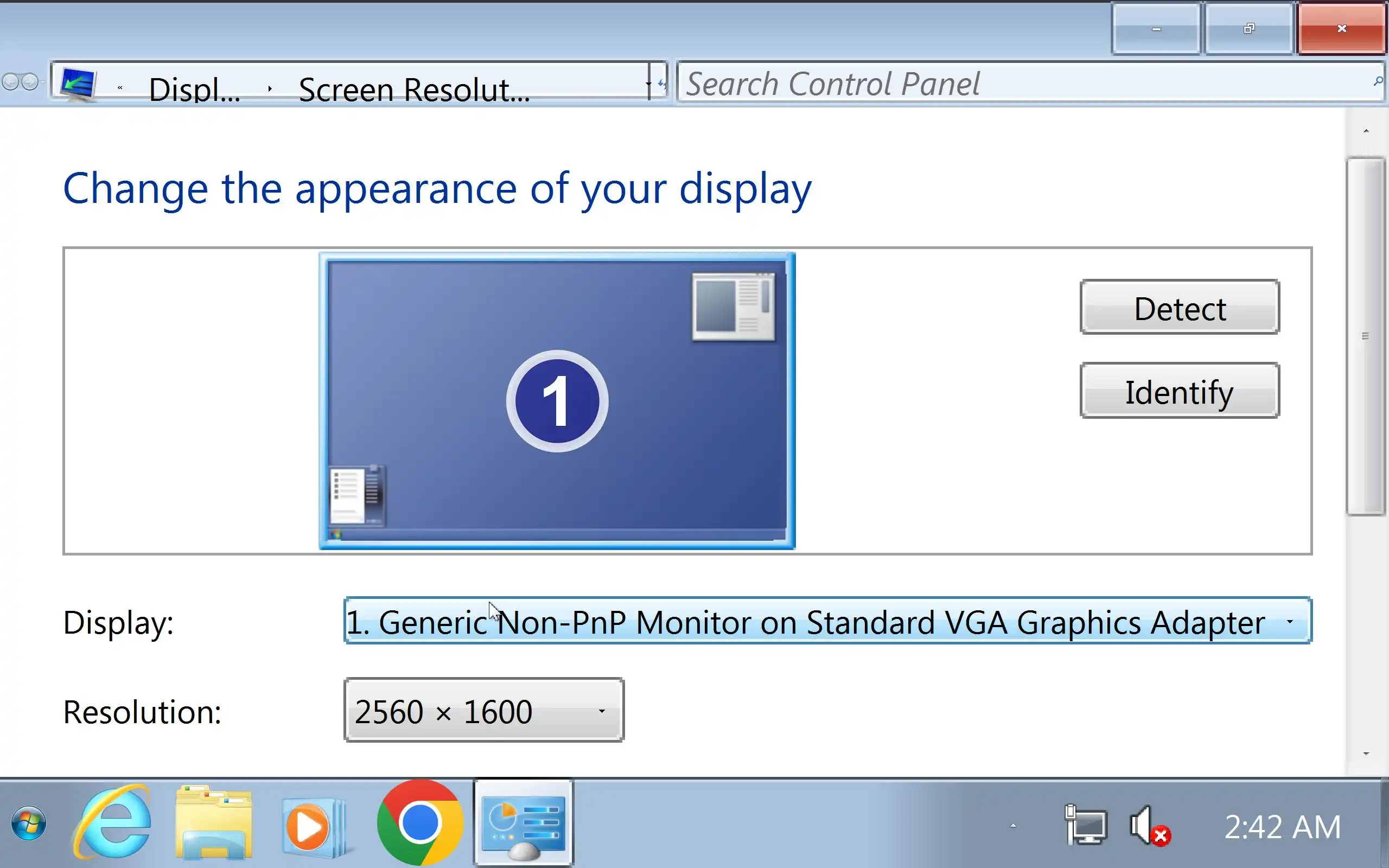Click the Screen Resolution breadcrumb item
This screenshot has height=868, width=1389.
click(413, 89)
